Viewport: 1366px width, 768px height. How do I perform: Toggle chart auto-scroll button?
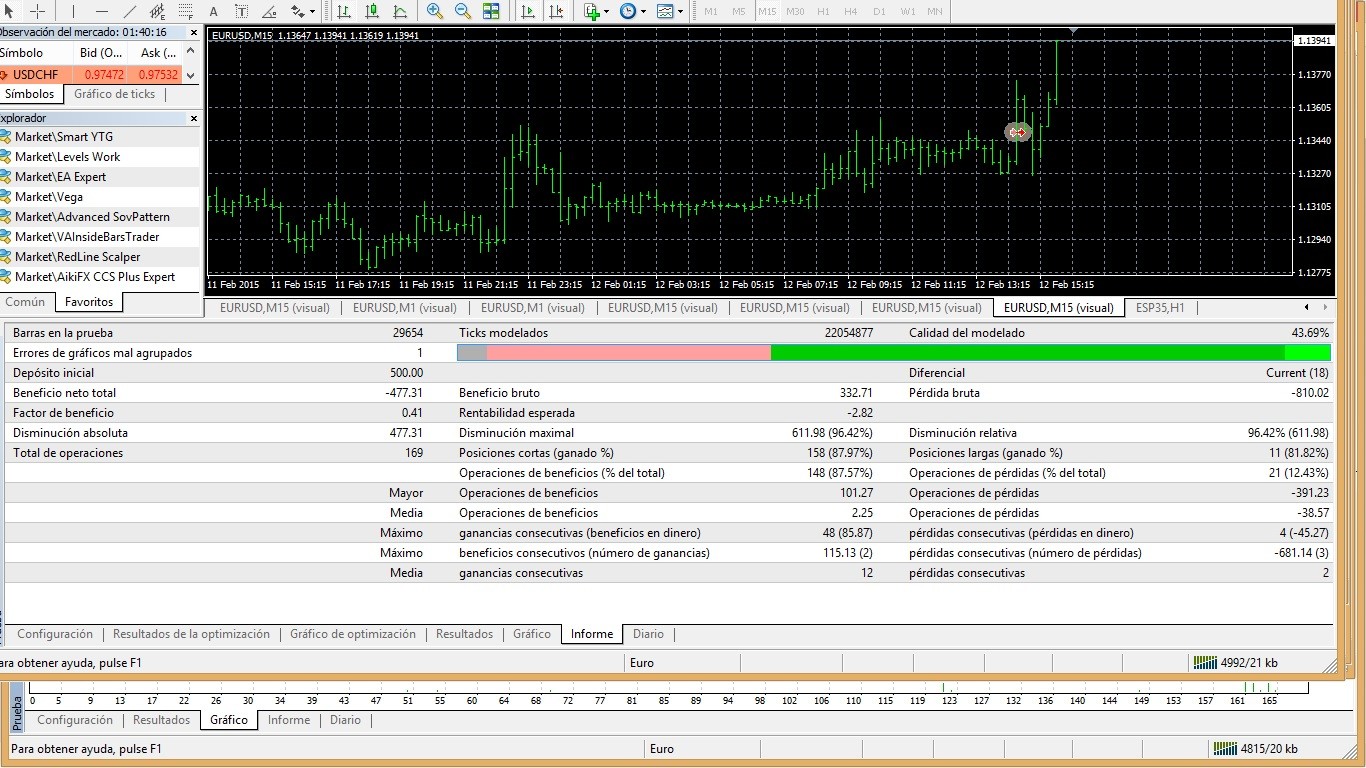point(528,11)
